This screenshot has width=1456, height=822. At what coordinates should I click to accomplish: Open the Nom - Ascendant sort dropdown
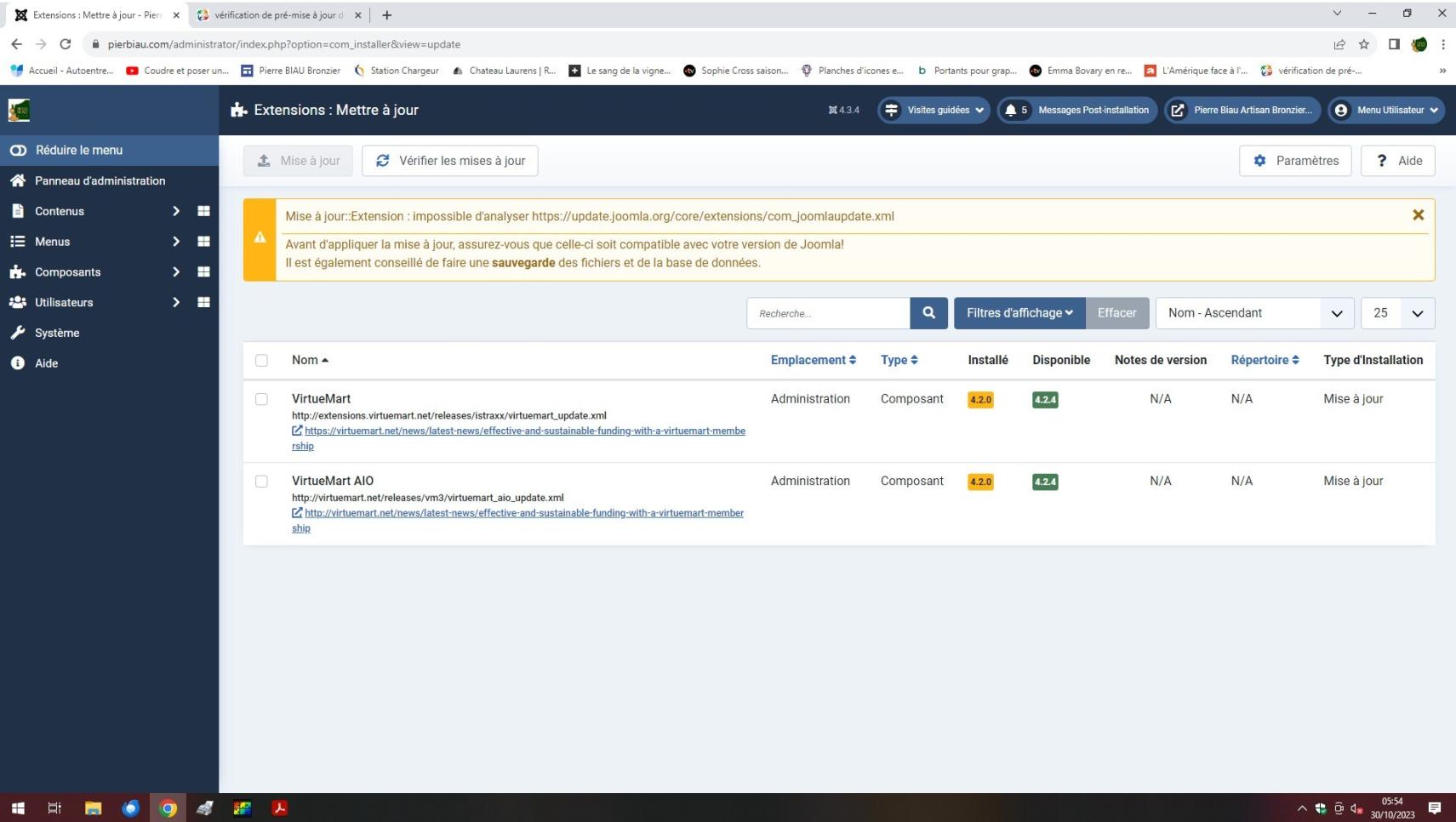[x=1254, y=313]
